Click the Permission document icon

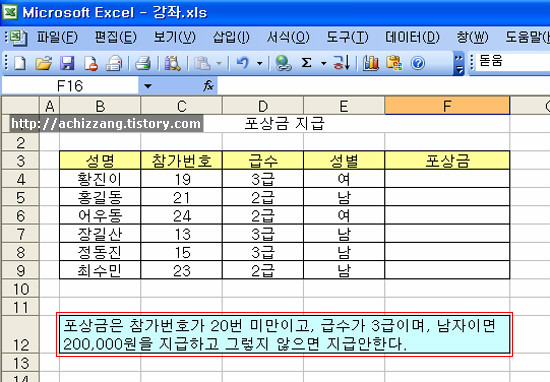click(90, 63)
